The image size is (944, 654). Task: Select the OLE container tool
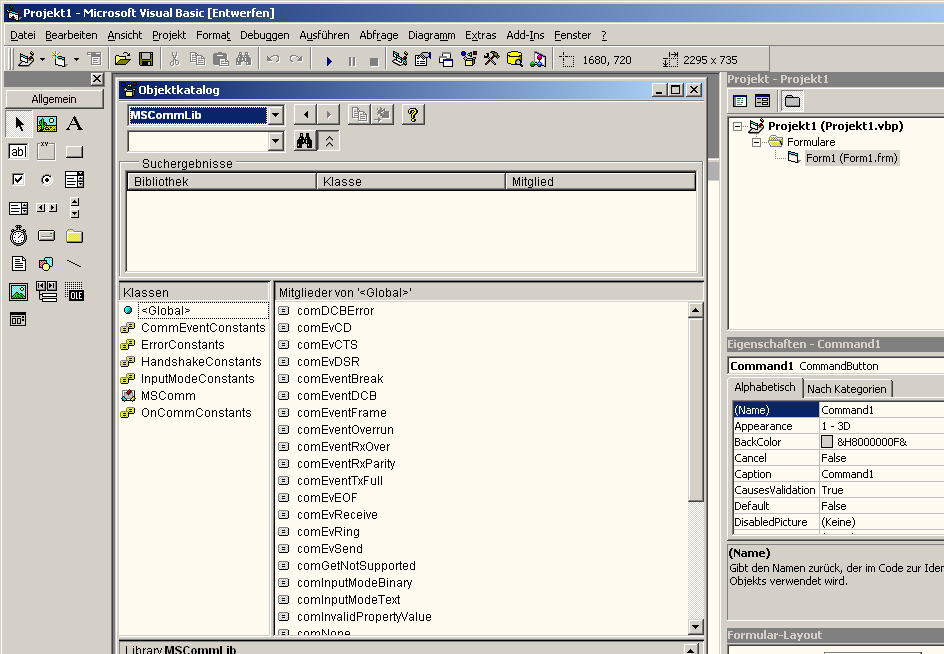74,291
